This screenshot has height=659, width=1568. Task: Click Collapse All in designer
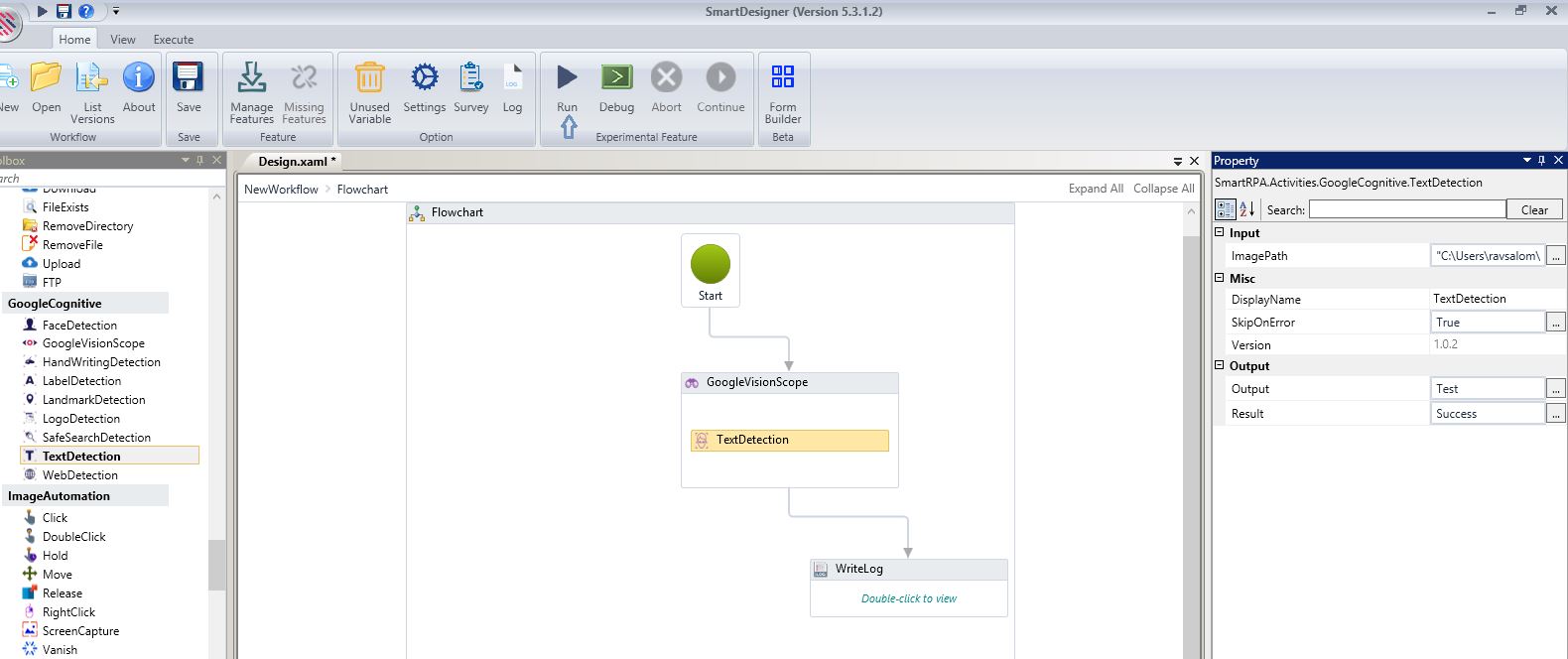click(1163, 189)
